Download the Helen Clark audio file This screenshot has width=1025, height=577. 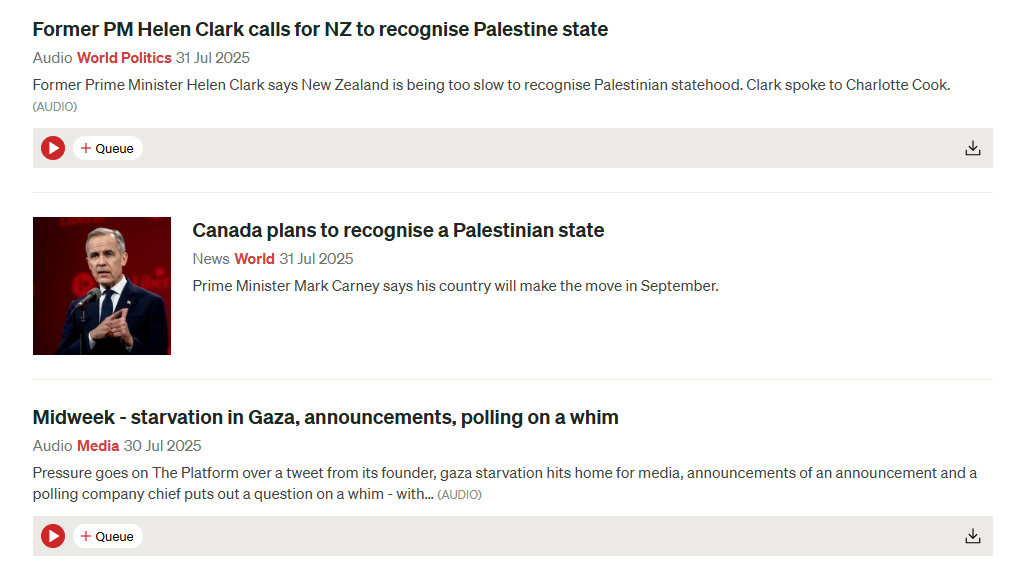[x=972, y=148]
